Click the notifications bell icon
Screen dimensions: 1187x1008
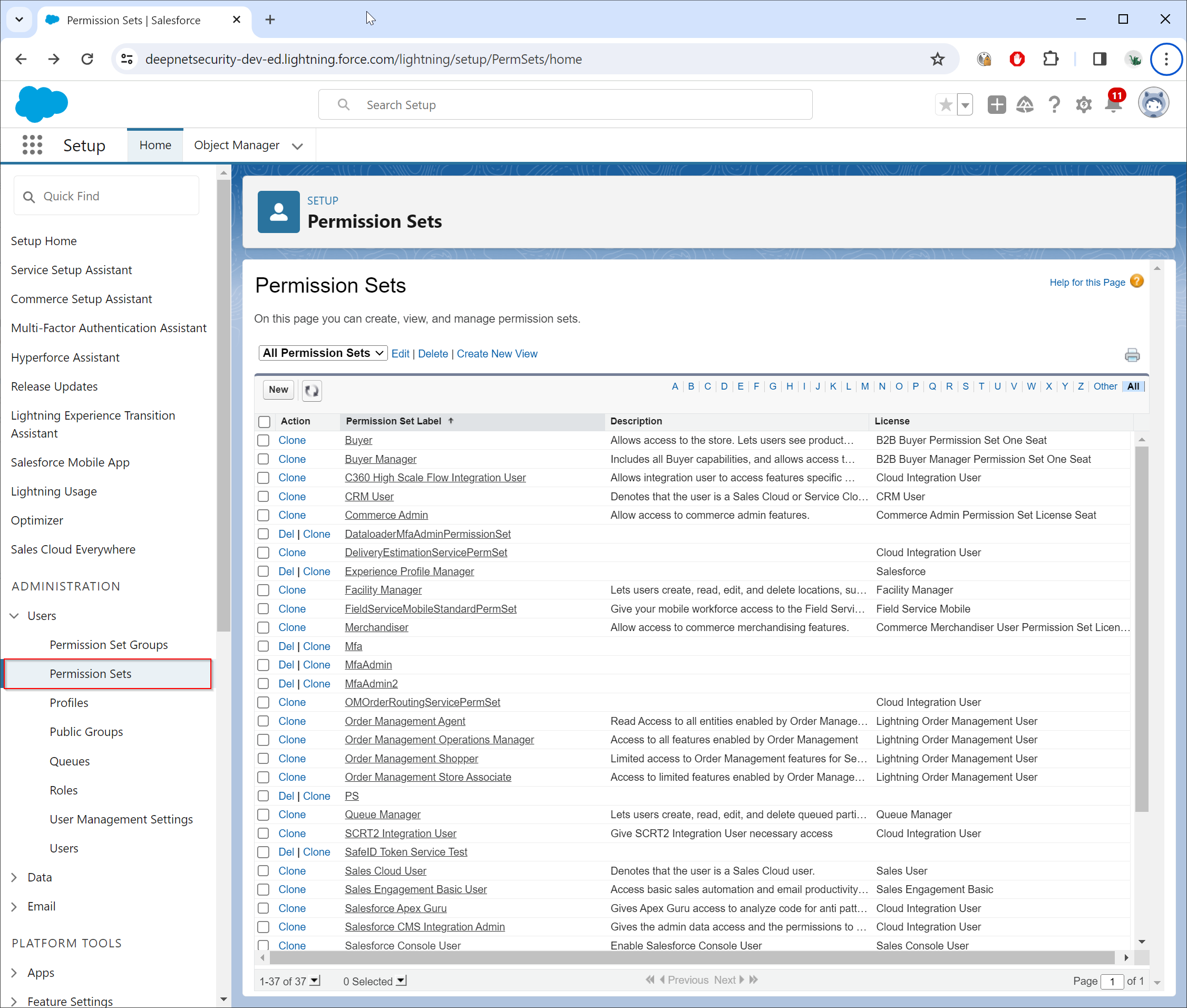point(1113,104)
